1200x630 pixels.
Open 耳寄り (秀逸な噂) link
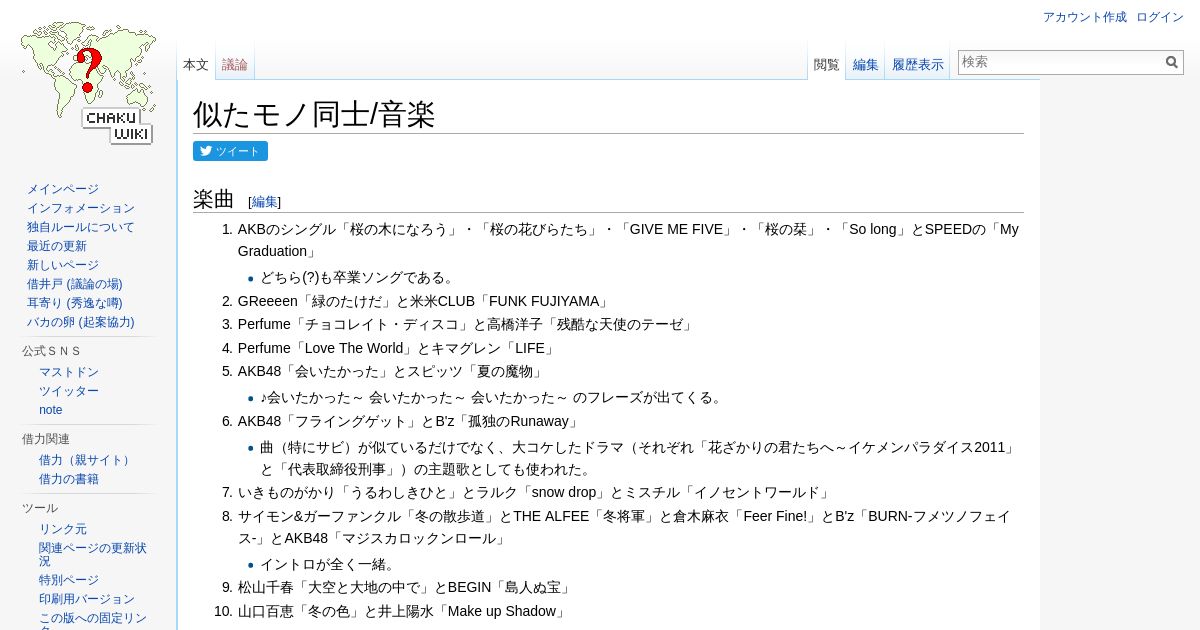(x=75, y=303)
